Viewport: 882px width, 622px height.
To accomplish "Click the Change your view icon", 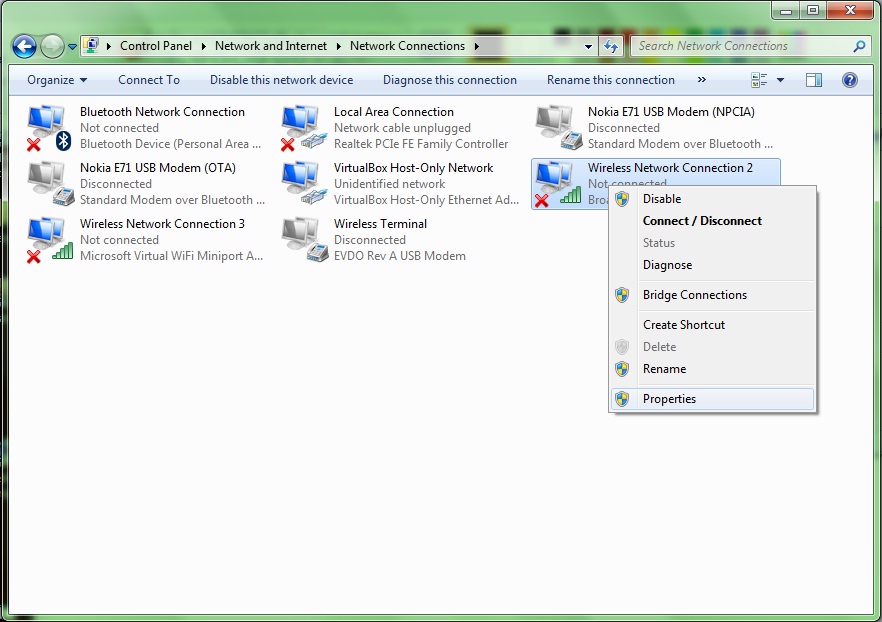I will [759, 80].
